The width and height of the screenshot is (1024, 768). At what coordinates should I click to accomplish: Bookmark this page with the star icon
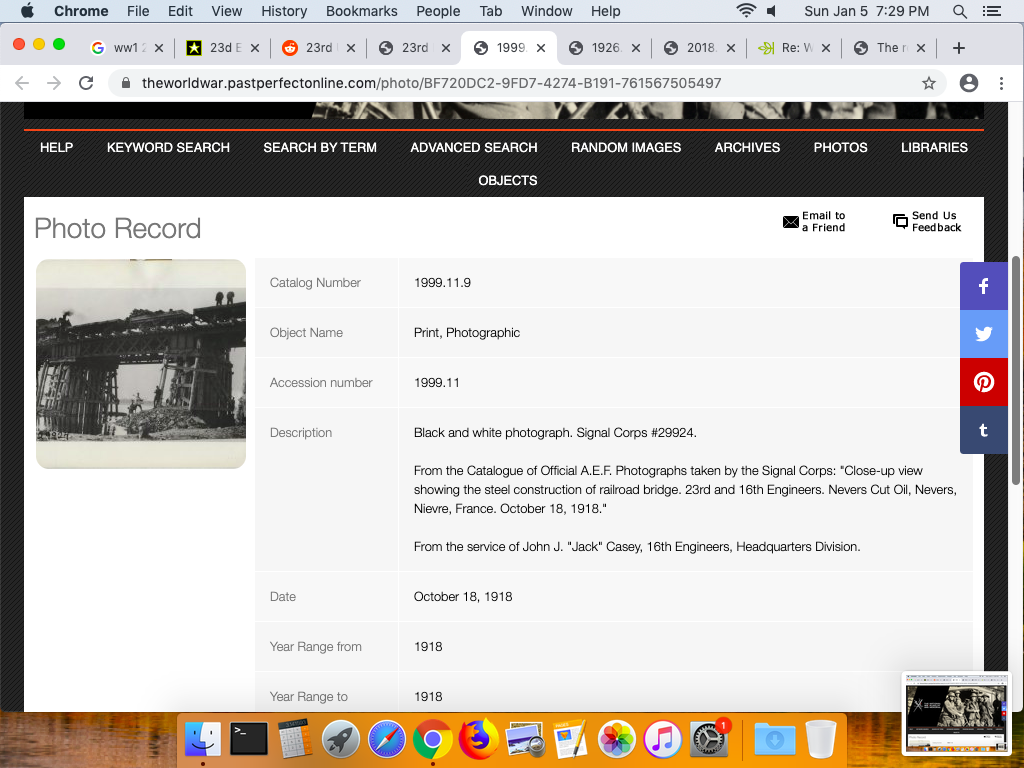(x=929, y=83)
